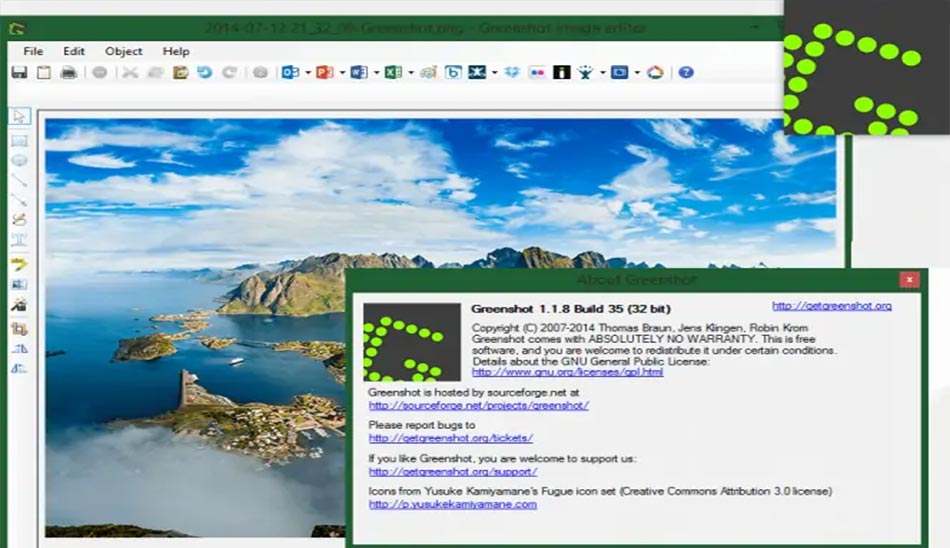Image resolution: width=950 pixels, height=548 pixels.
Task: Select the Obfuscate blur tool
Action: (x=19, y=284)
